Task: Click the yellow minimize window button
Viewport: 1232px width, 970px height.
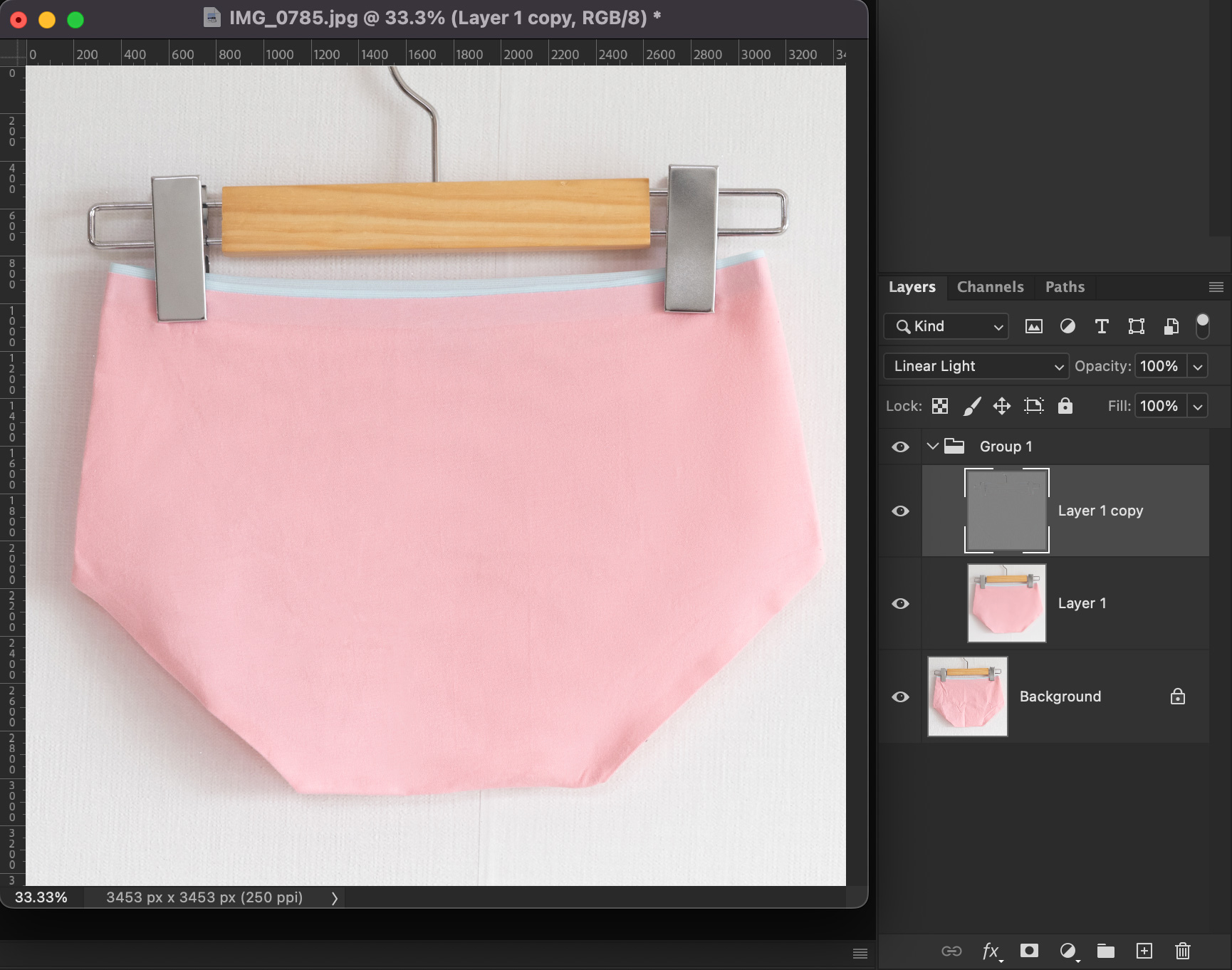Action: click(47, 20)
